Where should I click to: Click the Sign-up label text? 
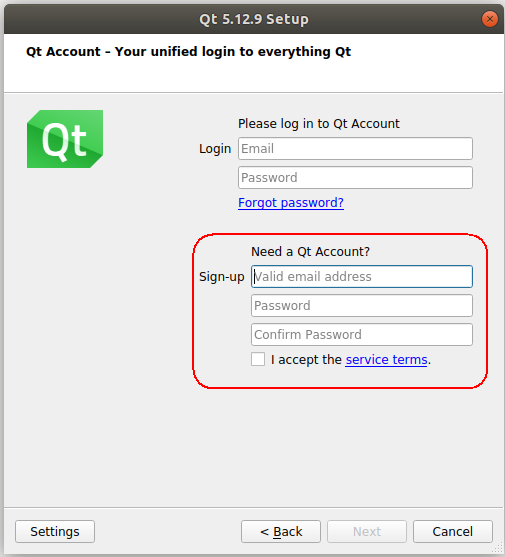click(222, 277)
